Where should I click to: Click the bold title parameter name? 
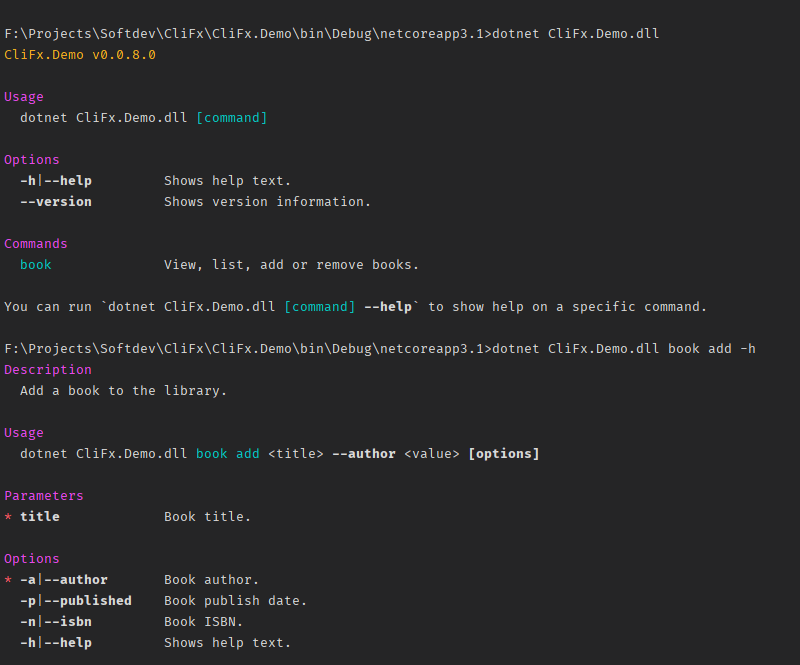pos(40,517)
